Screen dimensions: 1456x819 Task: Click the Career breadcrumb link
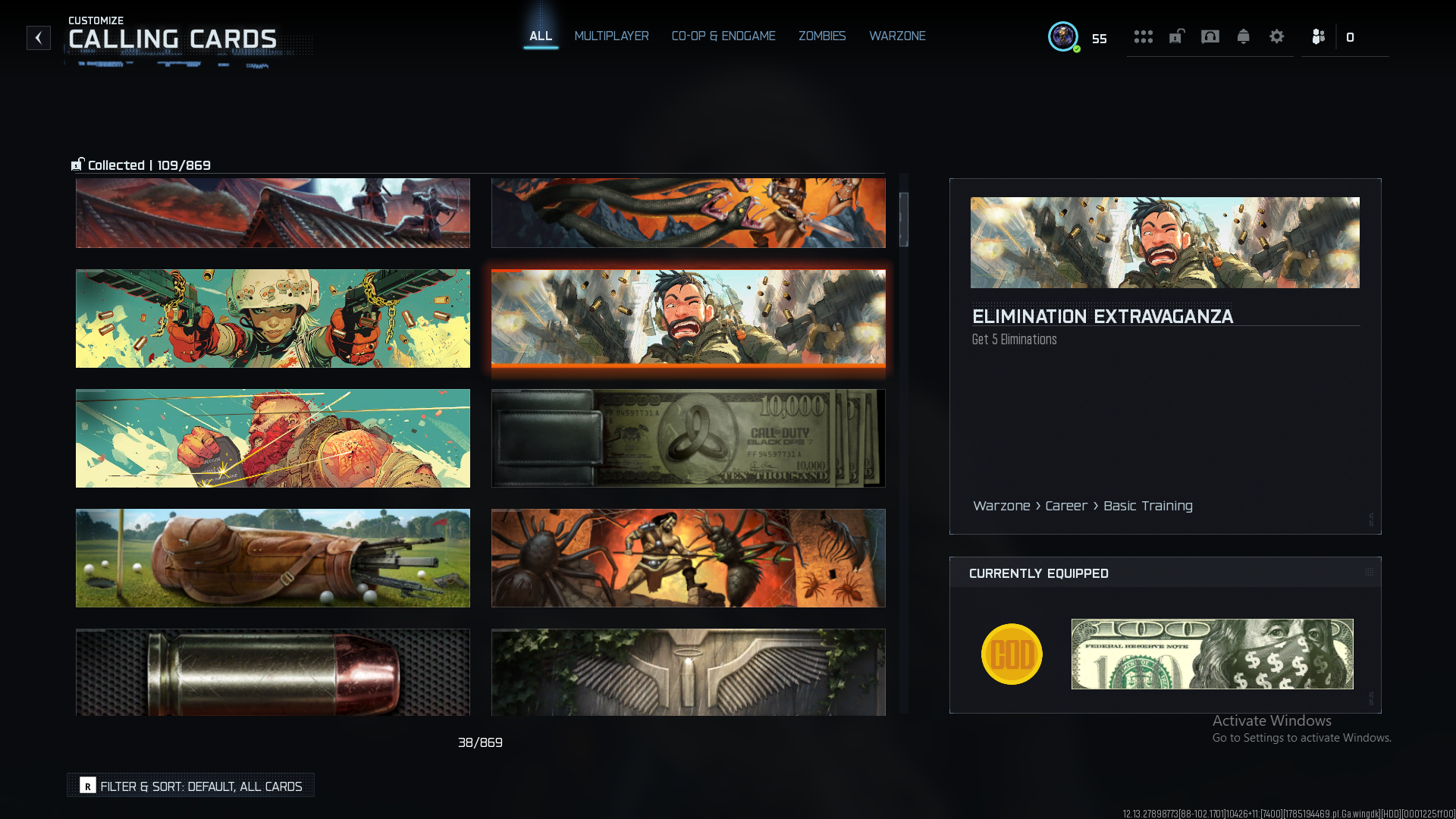[x=1066, y=506]
